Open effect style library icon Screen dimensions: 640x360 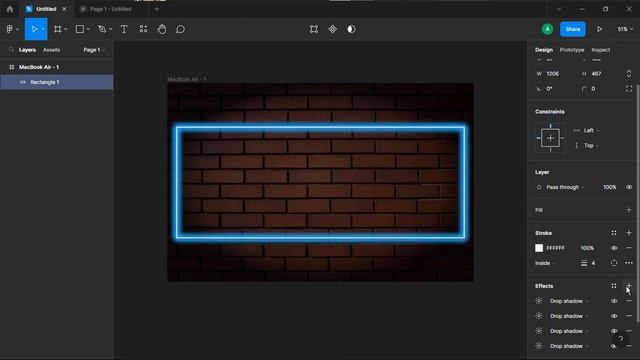(x=613, y=286)
